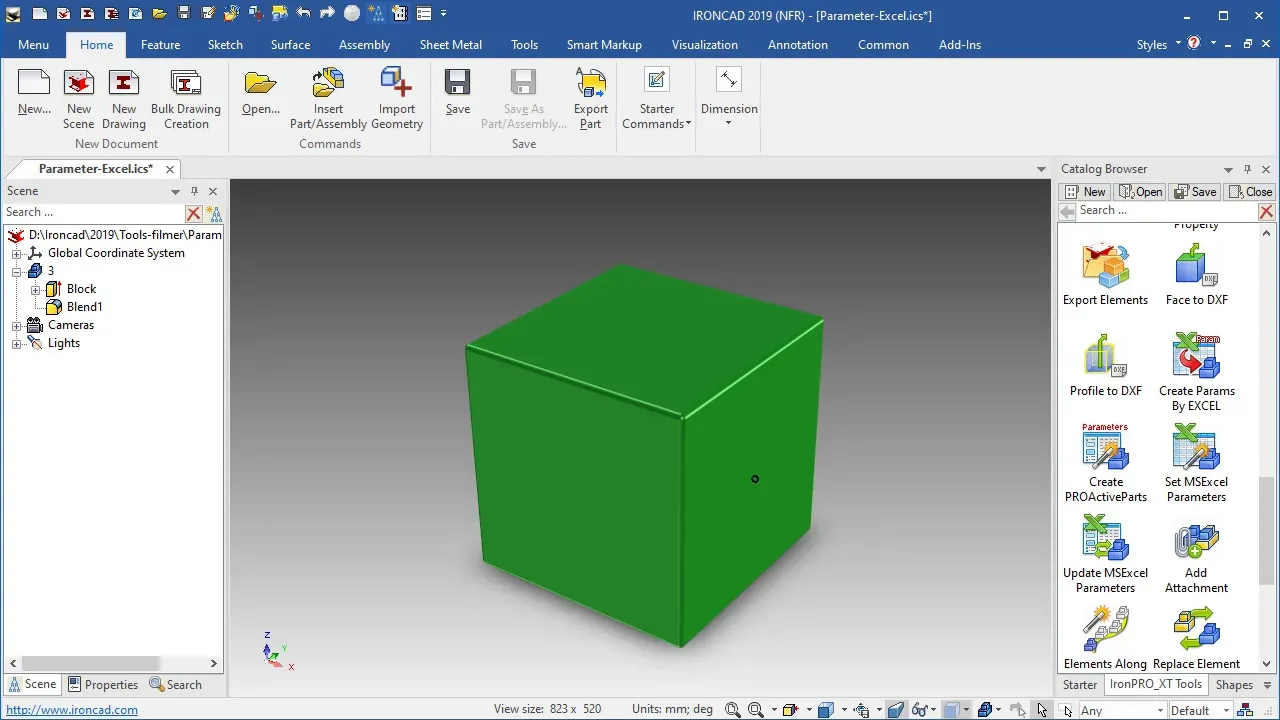
Task: Close the Parameter-Excel.ics document tab
Action: click(170, 169)
